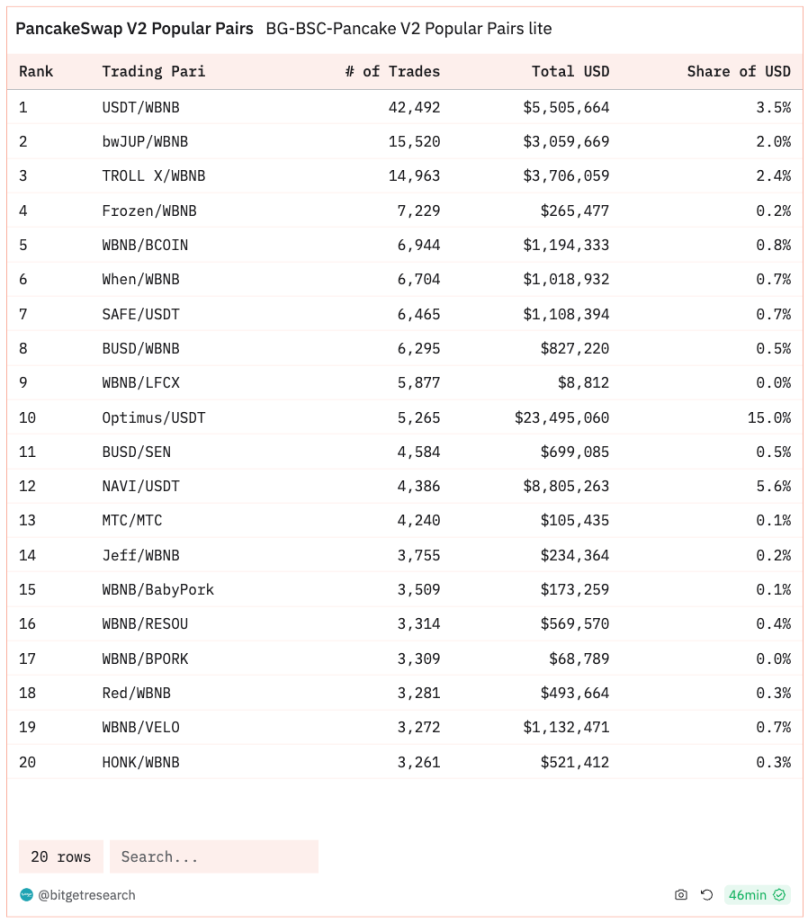Image resolution: width=808 pixels, height=923 pixels.
Task: Click the camera screenshot icon
Action: [x=681, y=895]
